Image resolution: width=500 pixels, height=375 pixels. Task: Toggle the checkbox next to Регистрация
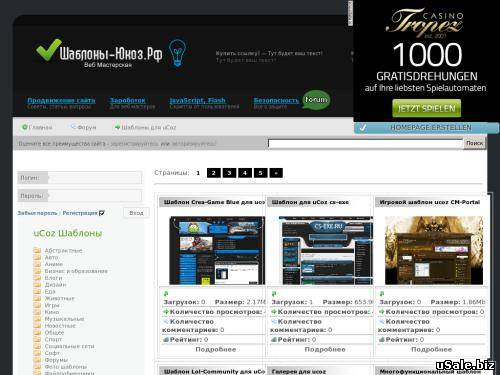coord(102,213)
